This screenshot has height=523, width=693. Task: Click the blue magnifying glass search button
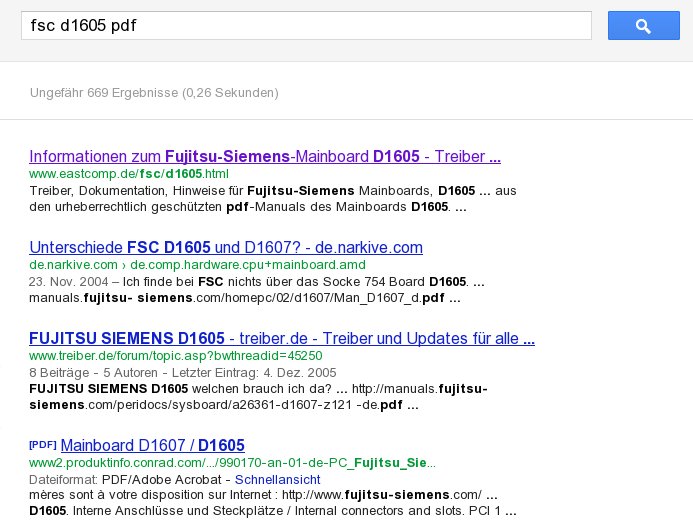[644, 26]
